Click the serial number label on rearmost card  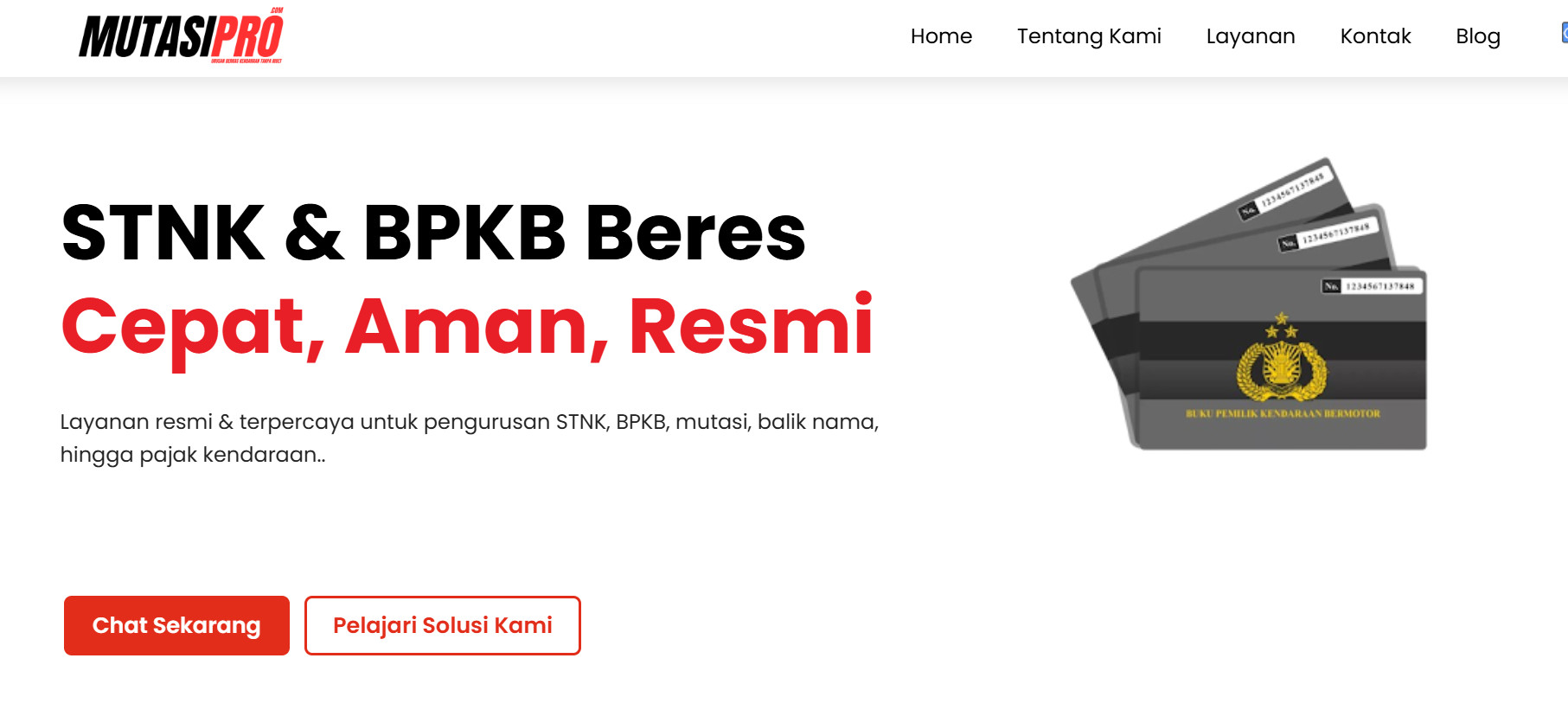pyautogui.click(x=1285, y=193)
